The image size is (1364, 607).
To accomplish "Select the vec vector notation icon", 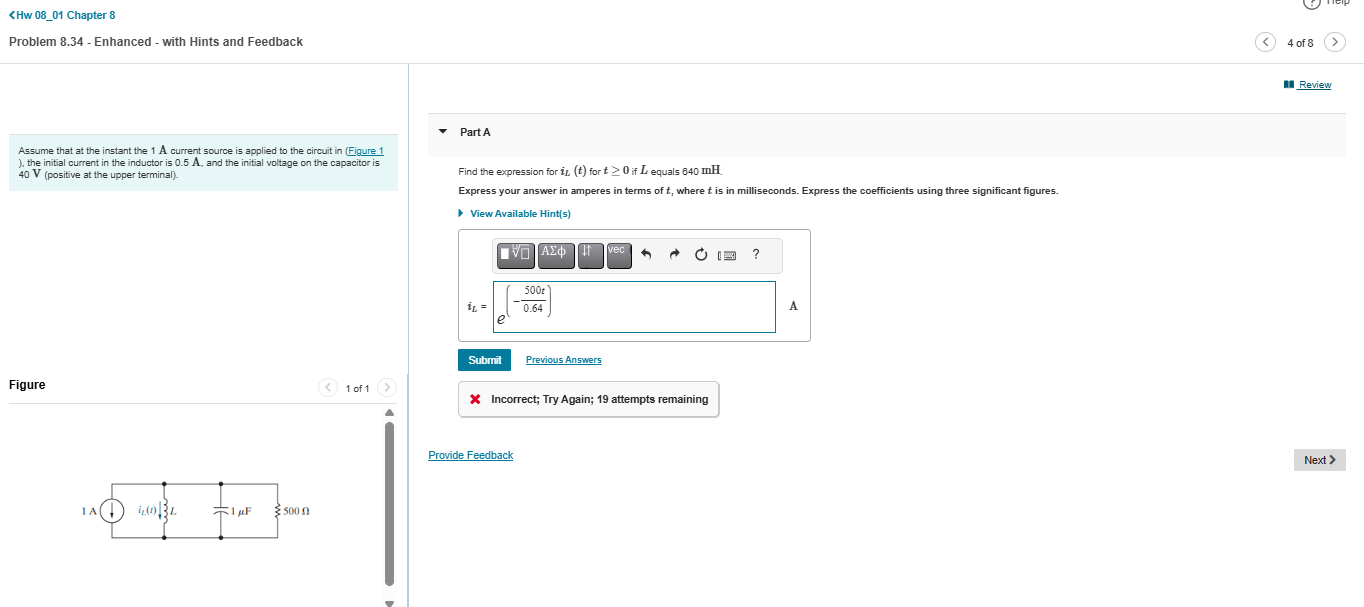I will point(618,254).
